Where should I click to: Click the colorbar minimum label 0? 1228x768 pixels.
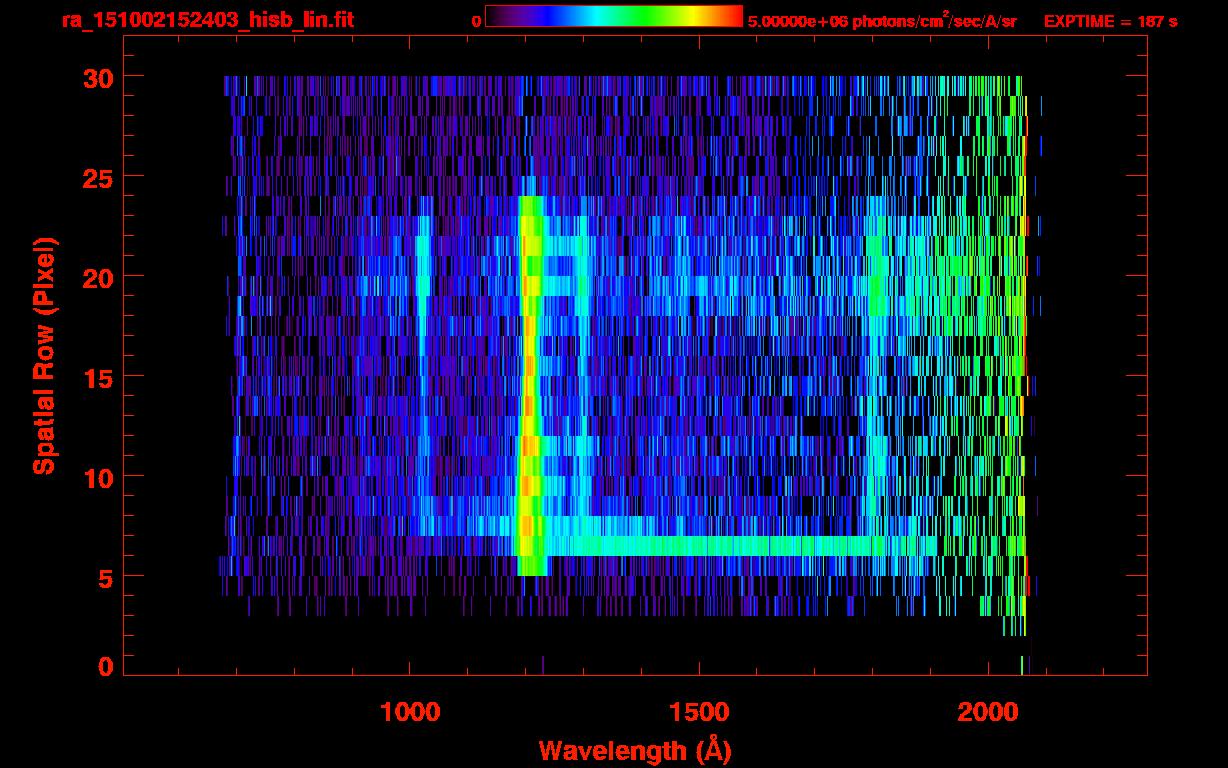click(x=476, y=21)
